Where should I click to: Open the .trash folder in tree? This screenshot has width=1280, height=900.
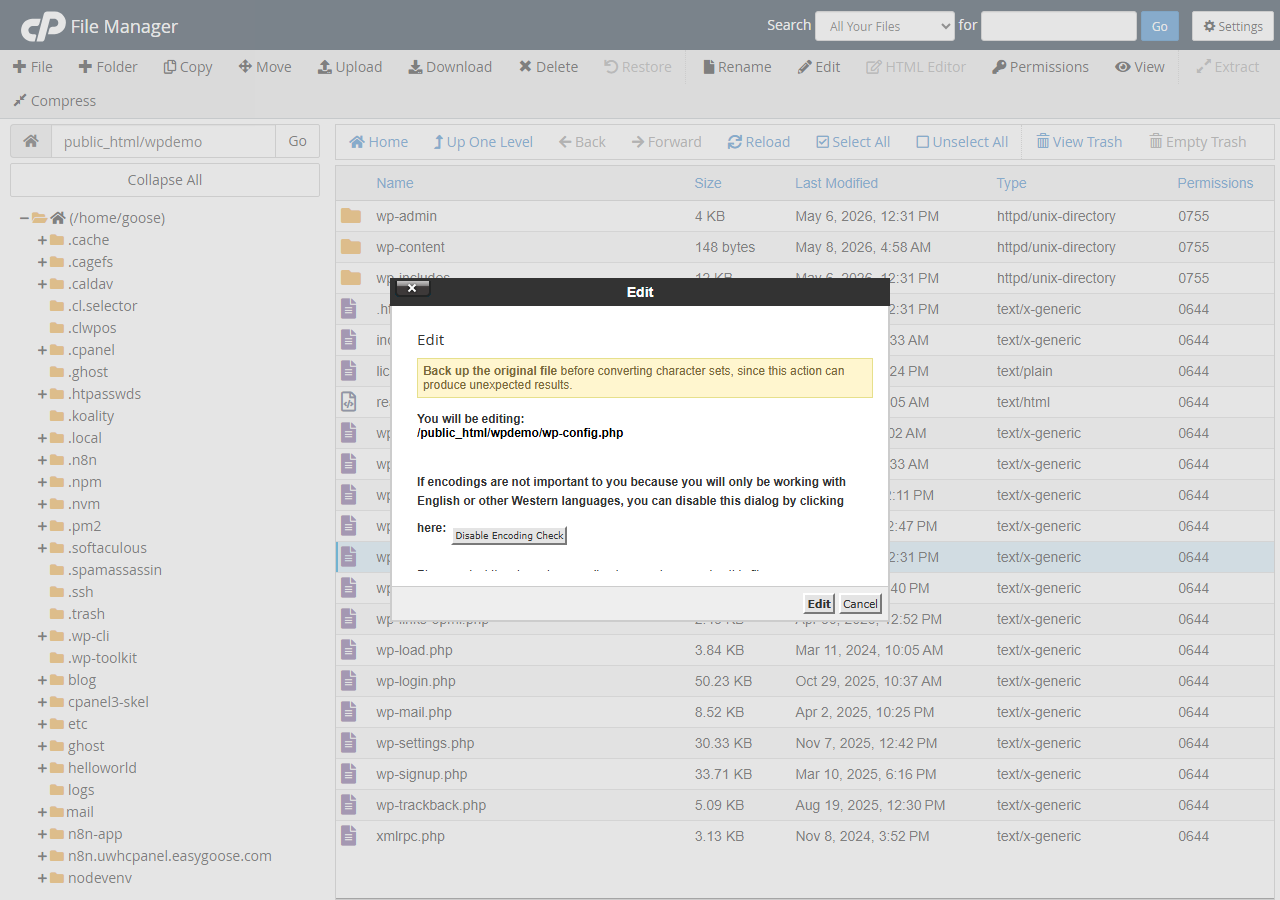86,614
